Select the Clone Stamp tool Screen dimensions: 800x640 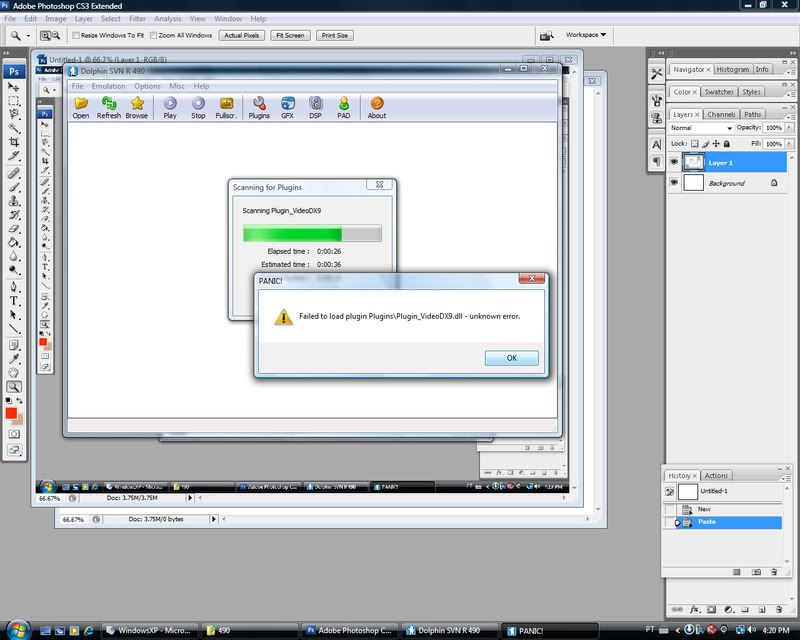(x=13, y=201)
